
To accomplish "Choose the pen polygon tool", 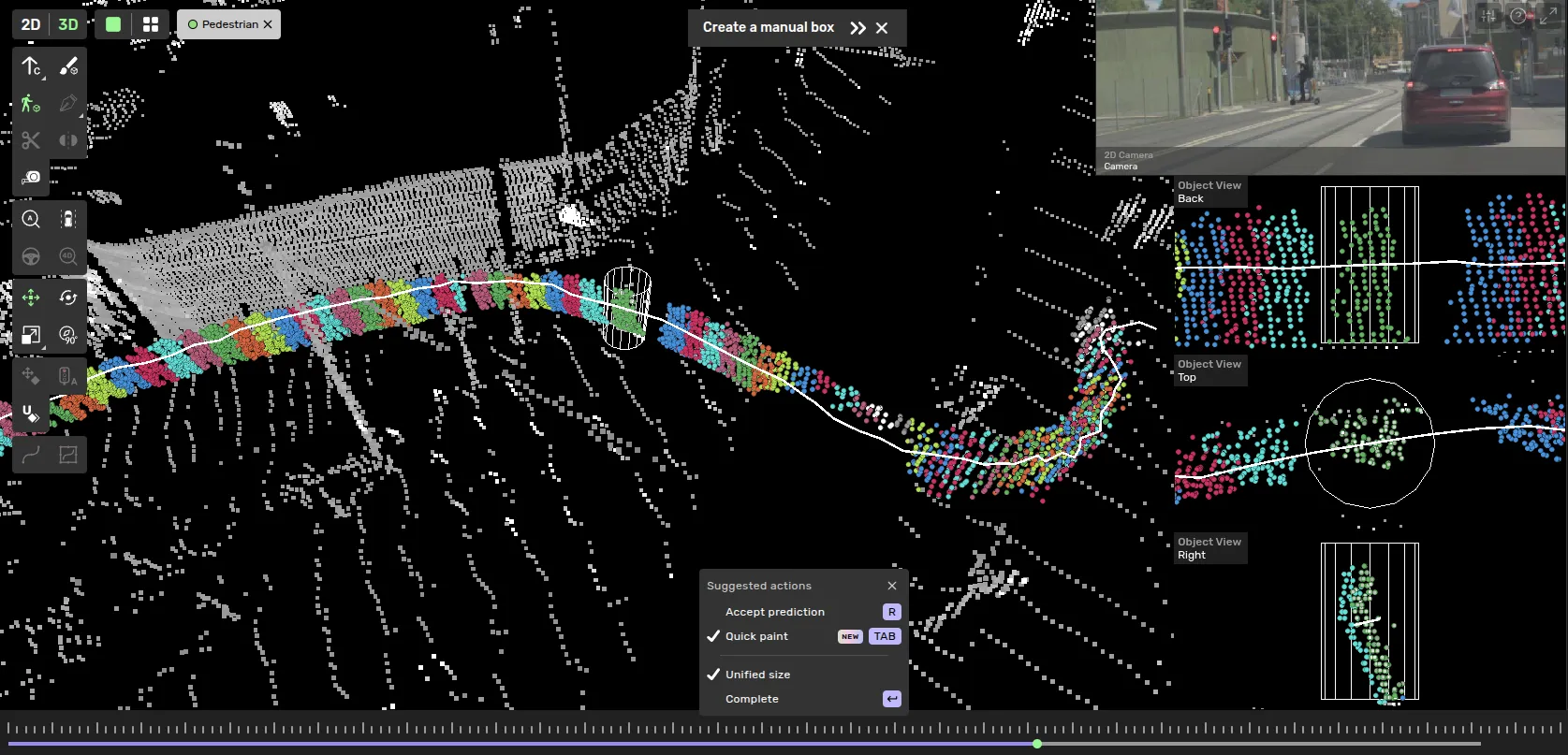I will [68, 103].
